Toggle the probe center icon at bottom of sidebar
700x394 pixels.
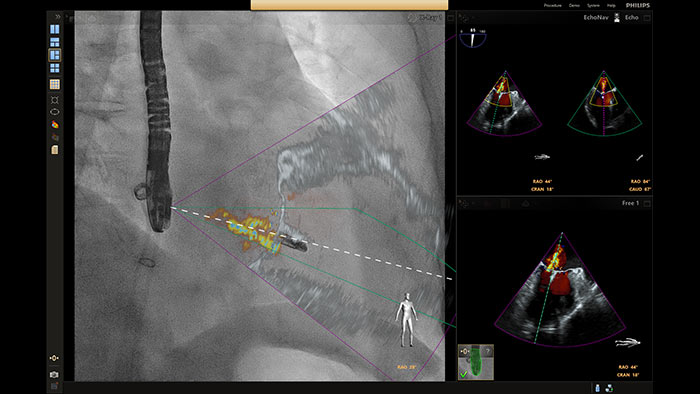[x=54, y=358]
